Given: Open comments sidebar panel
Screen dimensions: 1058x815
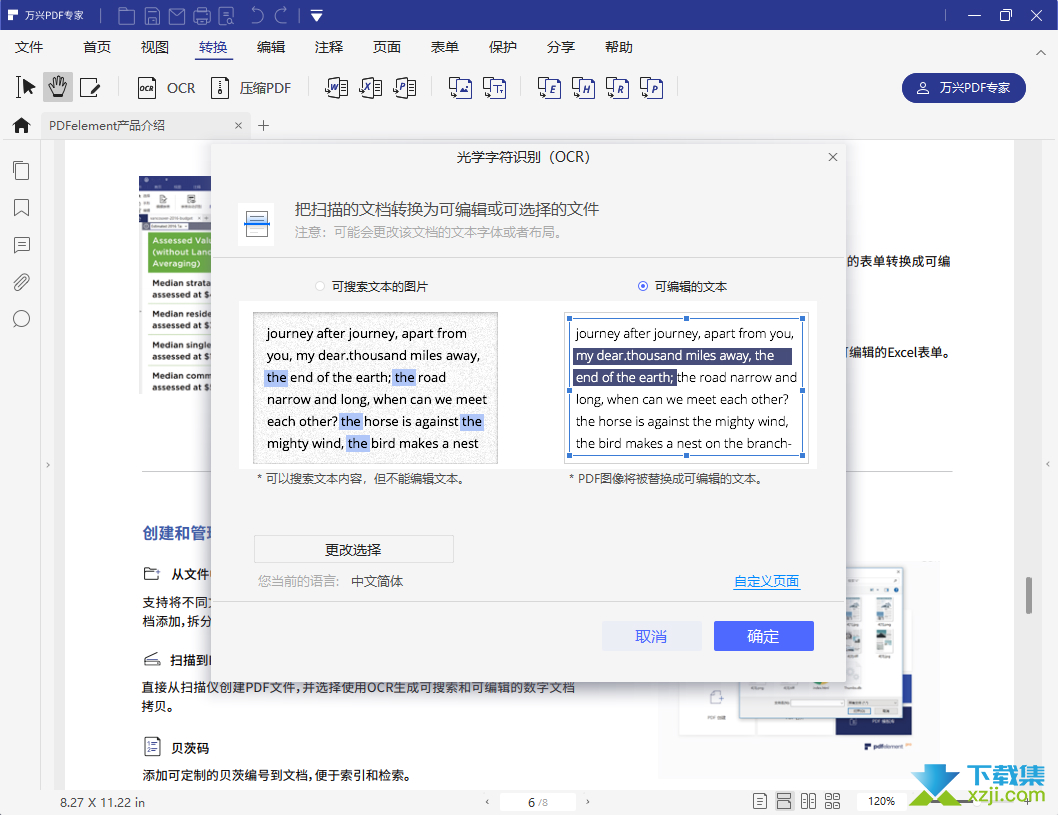Looking at the screenshot, I should 22,245.
